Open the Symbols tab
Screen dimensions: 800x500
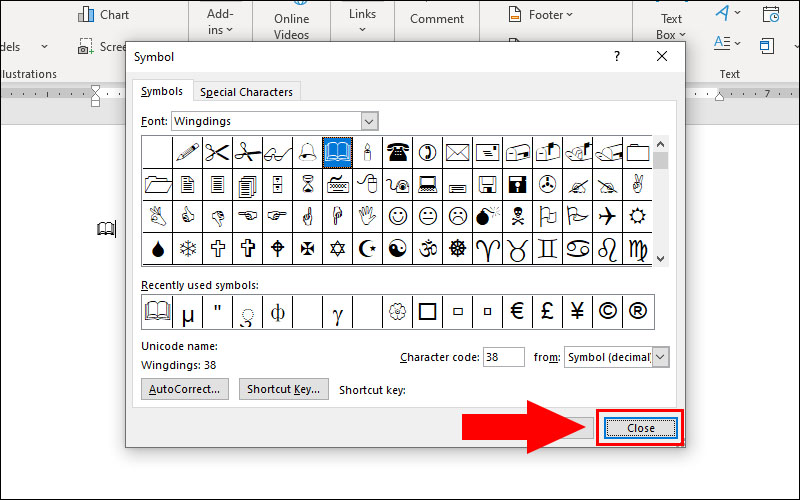tap(162, 92)
